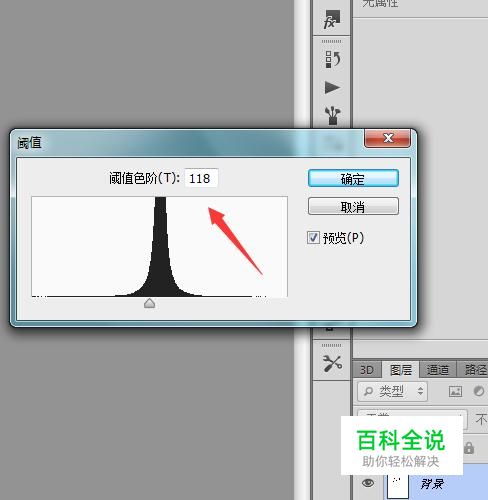Switch to the Channels tab
The height and width of the screenshot is (500, 488).
click(x=438, y=370)
